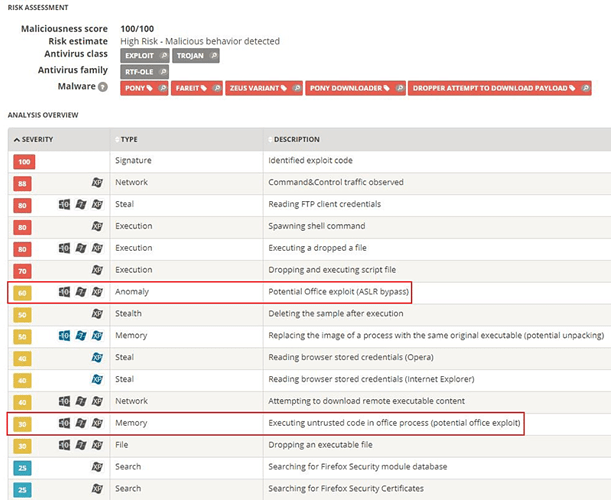
Task: Click 'Searching for Firefox Security module database' text
Action: pyautogui.click(x=358, y=466)
